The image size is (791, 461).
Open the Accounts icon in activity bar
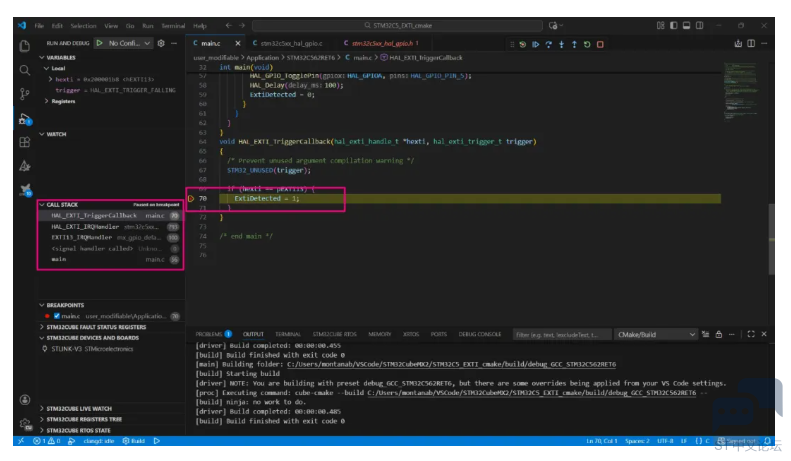tap(25, 400)
